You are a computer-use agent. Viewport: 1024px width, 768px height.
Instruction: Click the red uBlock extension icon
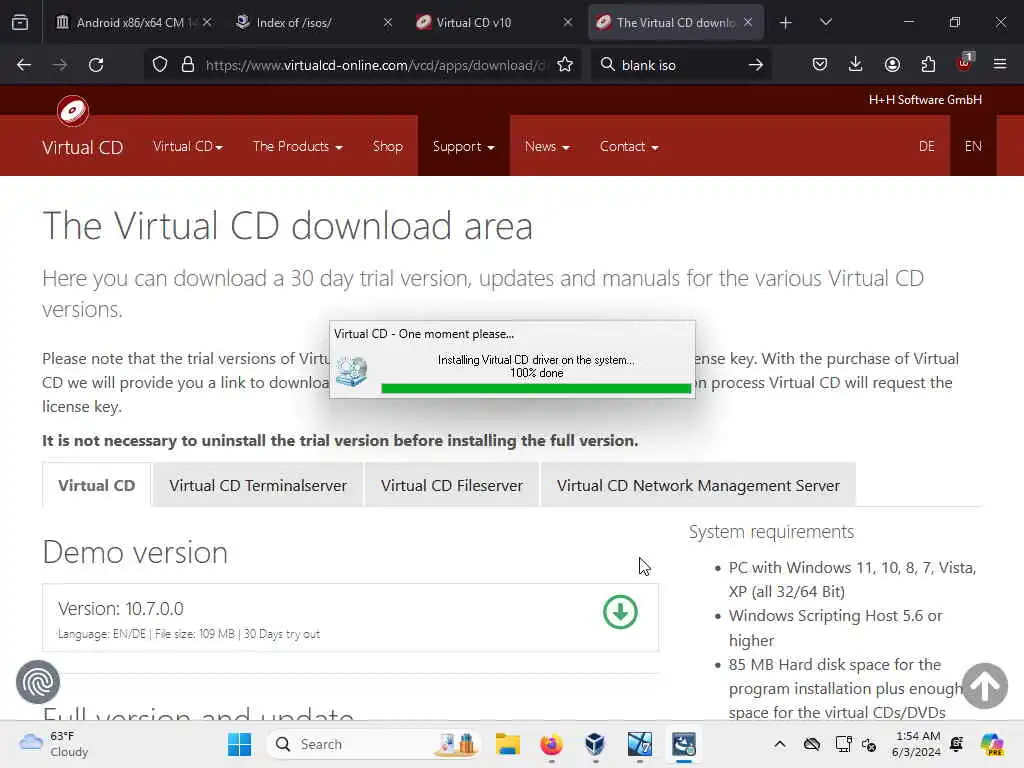pos(964,63)
